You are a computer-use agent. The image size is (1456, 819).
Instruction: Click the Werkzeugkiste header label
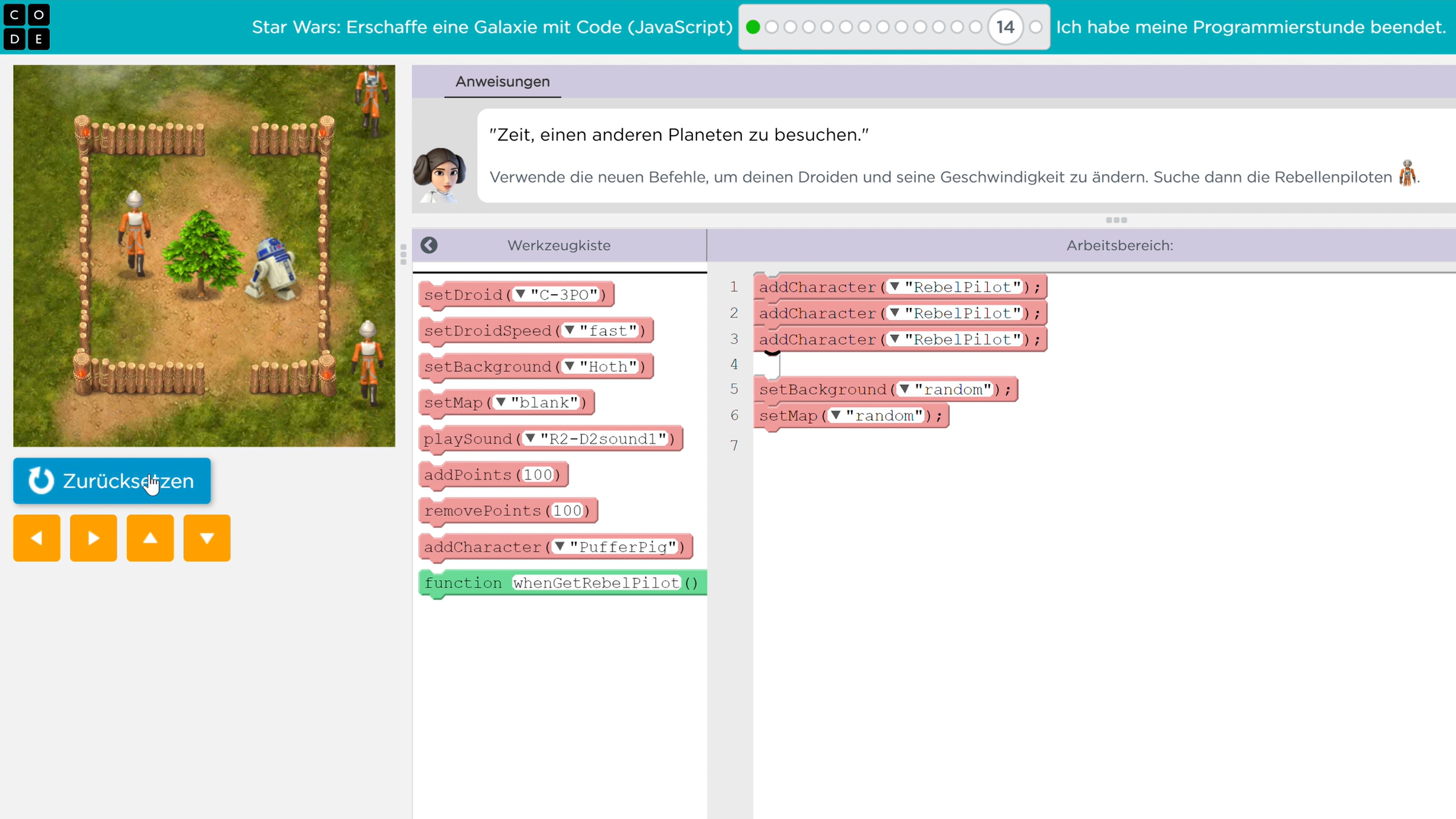[559, 246]
